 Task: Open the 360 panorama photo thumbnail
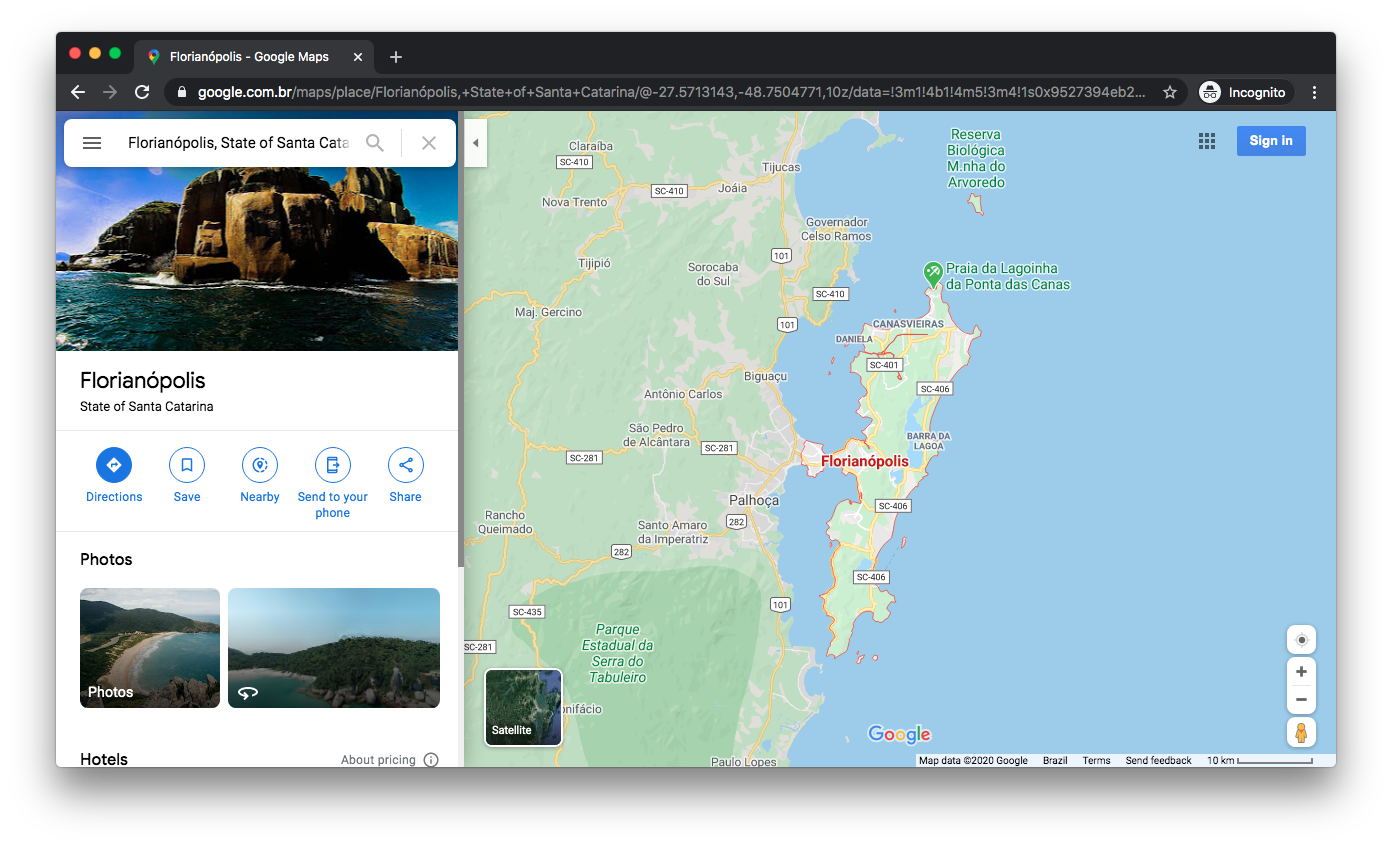(334, 648)
